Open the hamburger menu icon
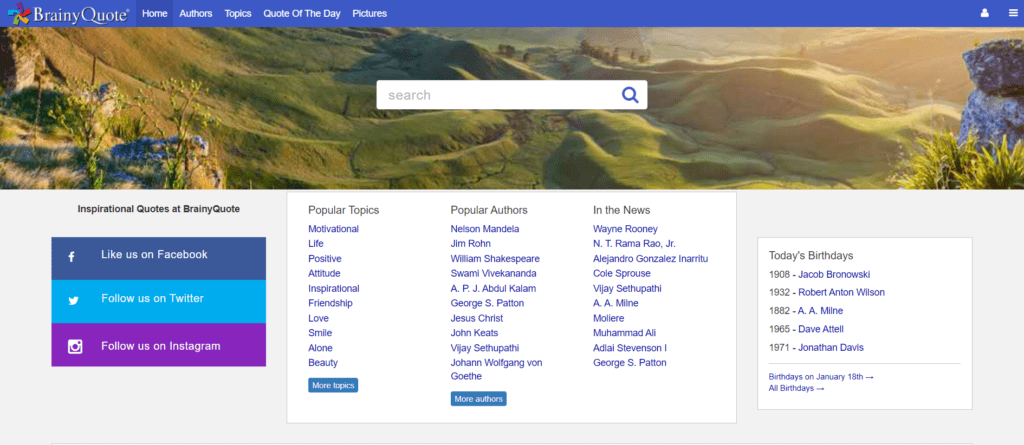1024x445 pixels. coord(1013,13)
